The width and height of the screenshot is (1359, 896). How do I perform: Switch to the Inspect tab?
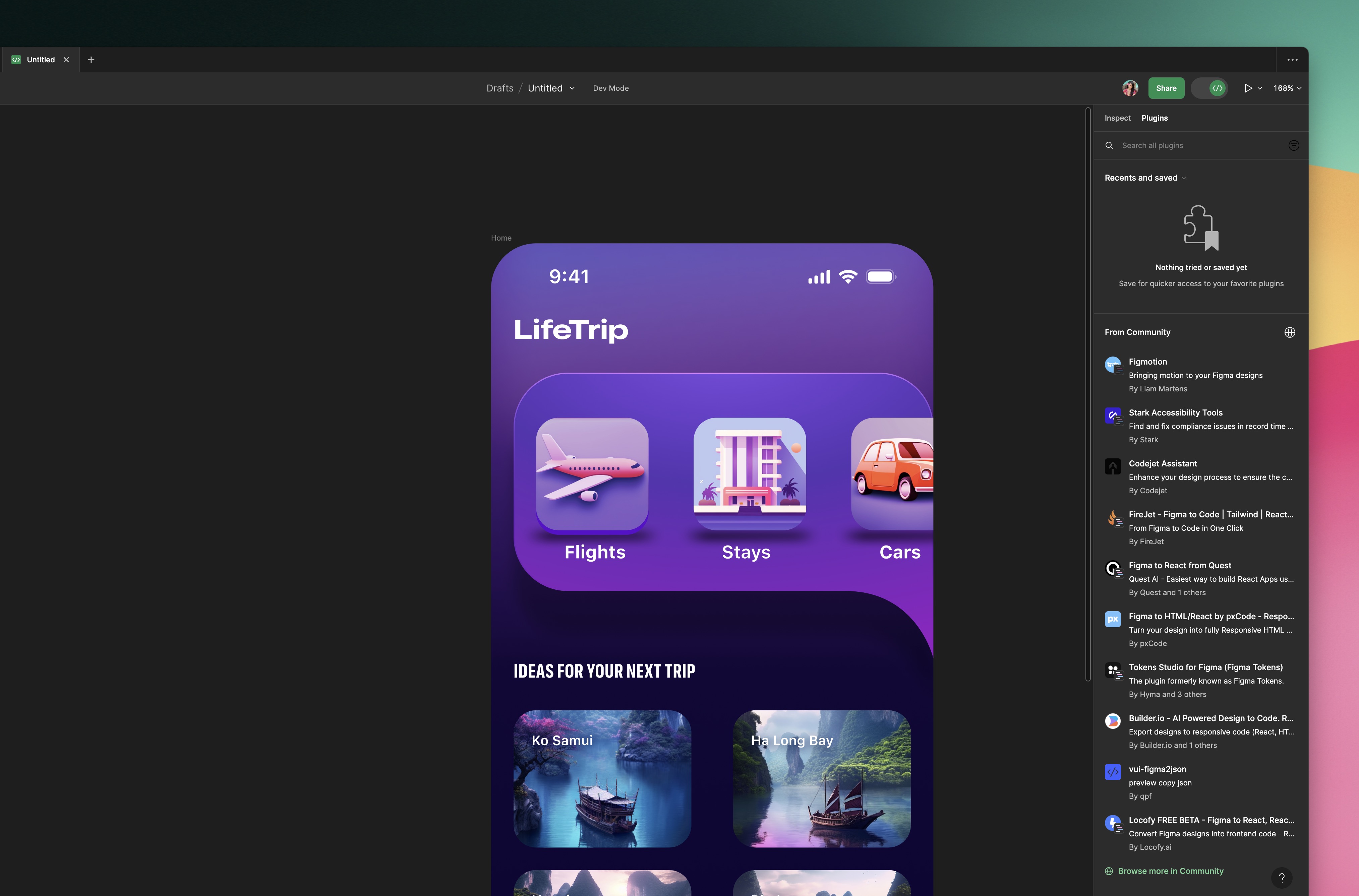click(x=1117, y=118)
